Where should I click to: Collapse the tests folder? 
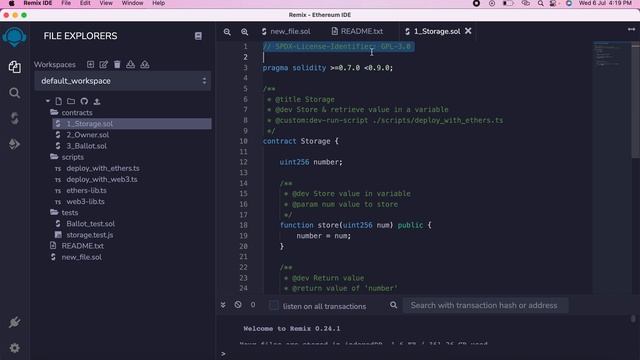tap(54, 212)
